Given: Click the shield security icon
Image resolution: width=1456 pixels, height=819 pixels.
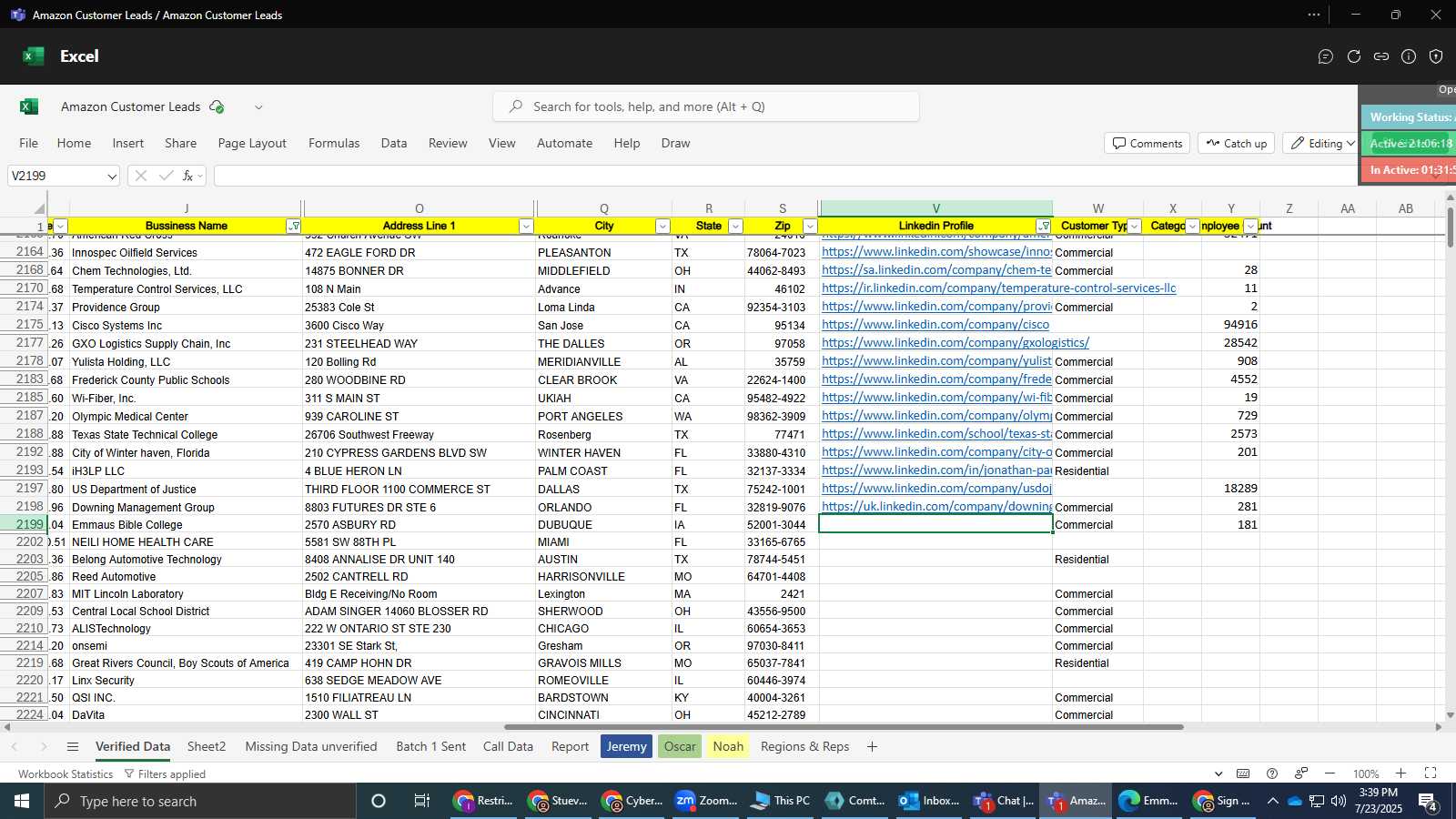Looking at the screenshot, I should pos(1436,56).
